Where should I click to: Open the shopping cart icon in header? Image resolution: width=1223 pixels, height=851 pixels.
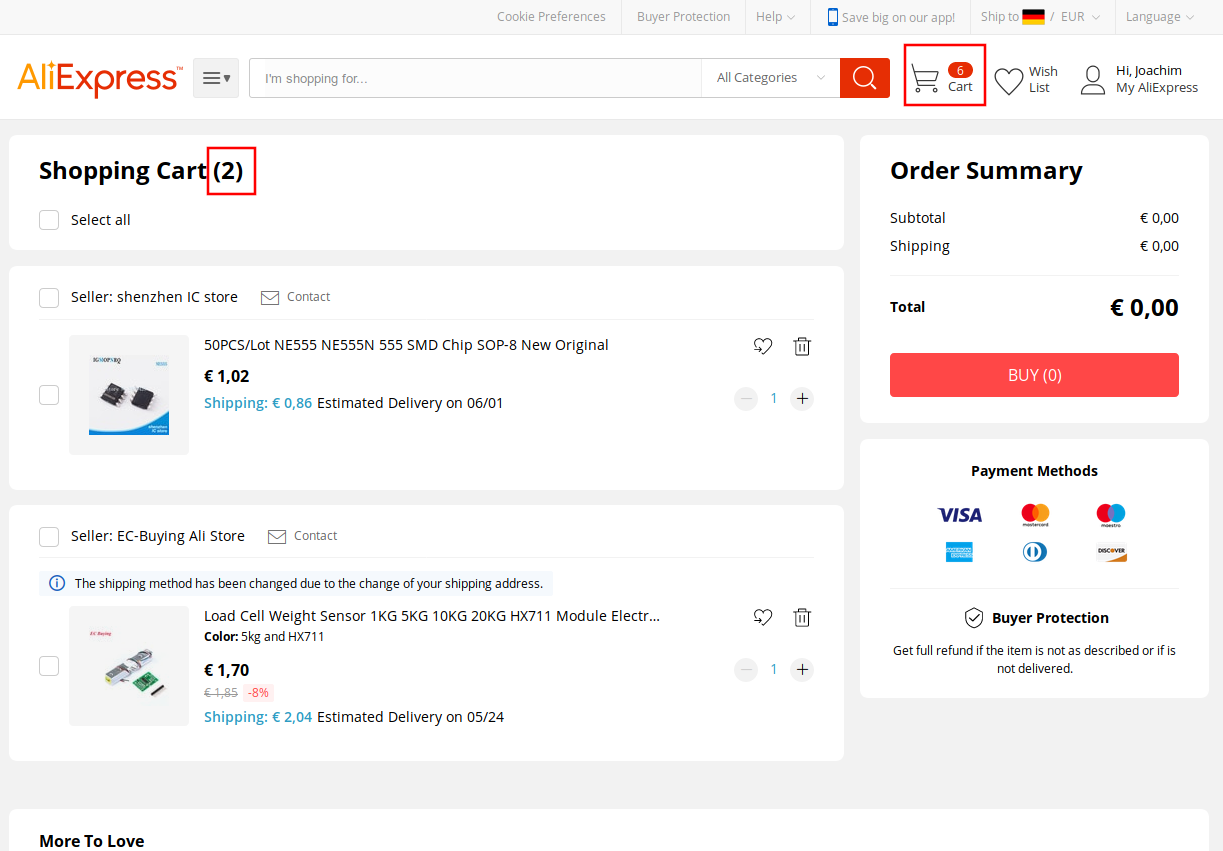coord(925,79)
